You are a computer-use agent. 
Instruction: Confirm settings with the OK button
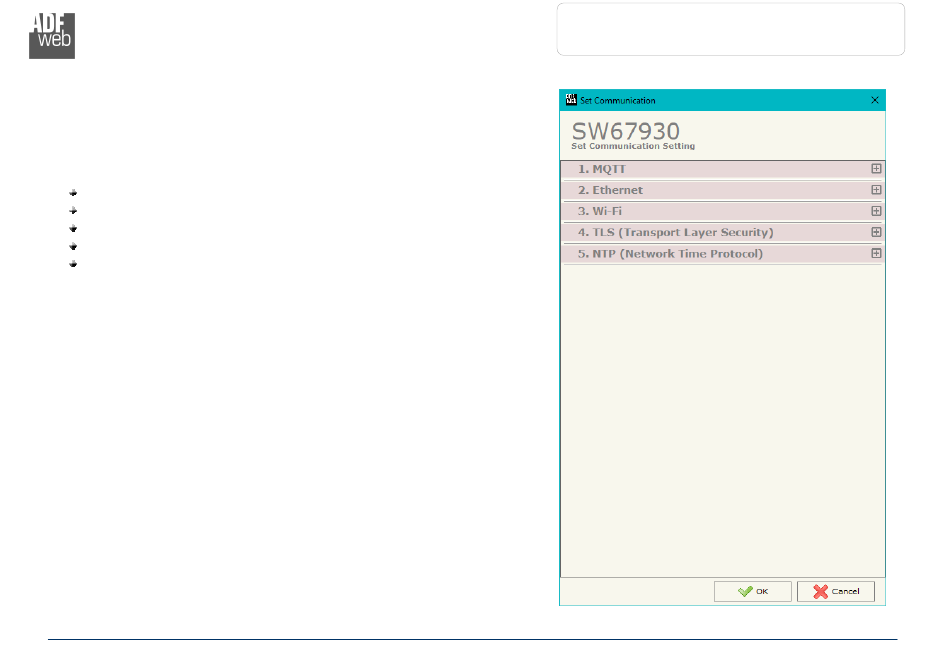coord(752,592)
